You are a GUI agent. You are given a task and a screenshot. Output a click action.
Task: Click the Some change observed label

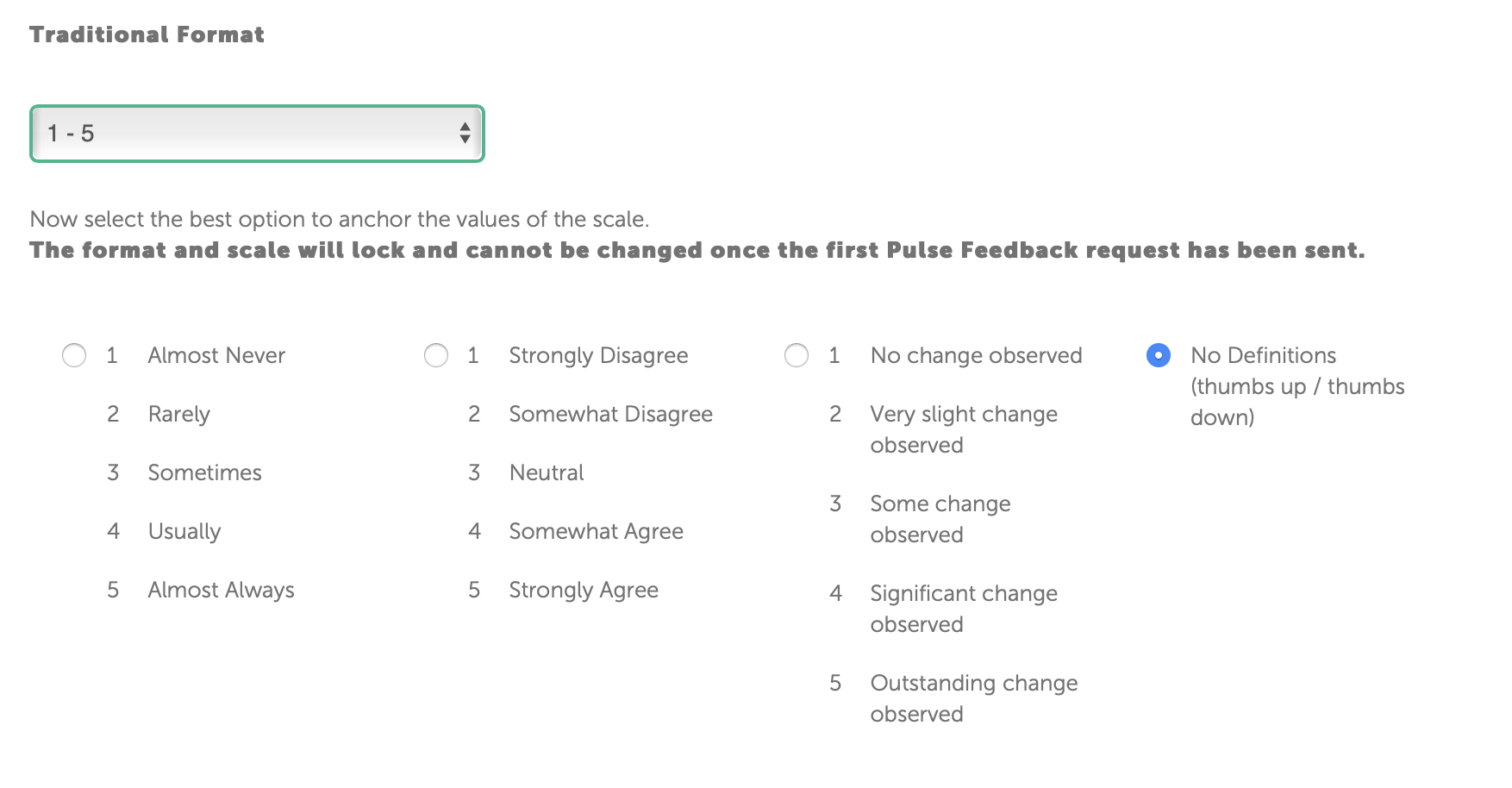(x=940, y=519)
